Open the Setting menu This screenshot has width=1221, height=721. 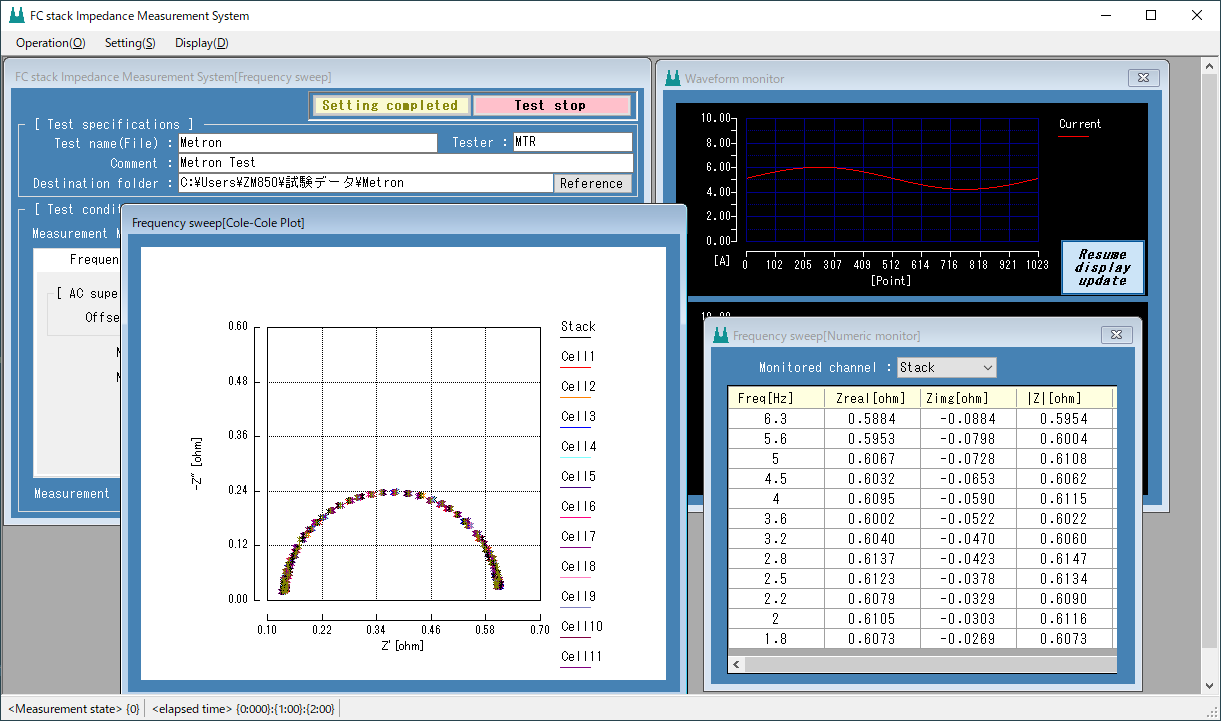[130, 43]
